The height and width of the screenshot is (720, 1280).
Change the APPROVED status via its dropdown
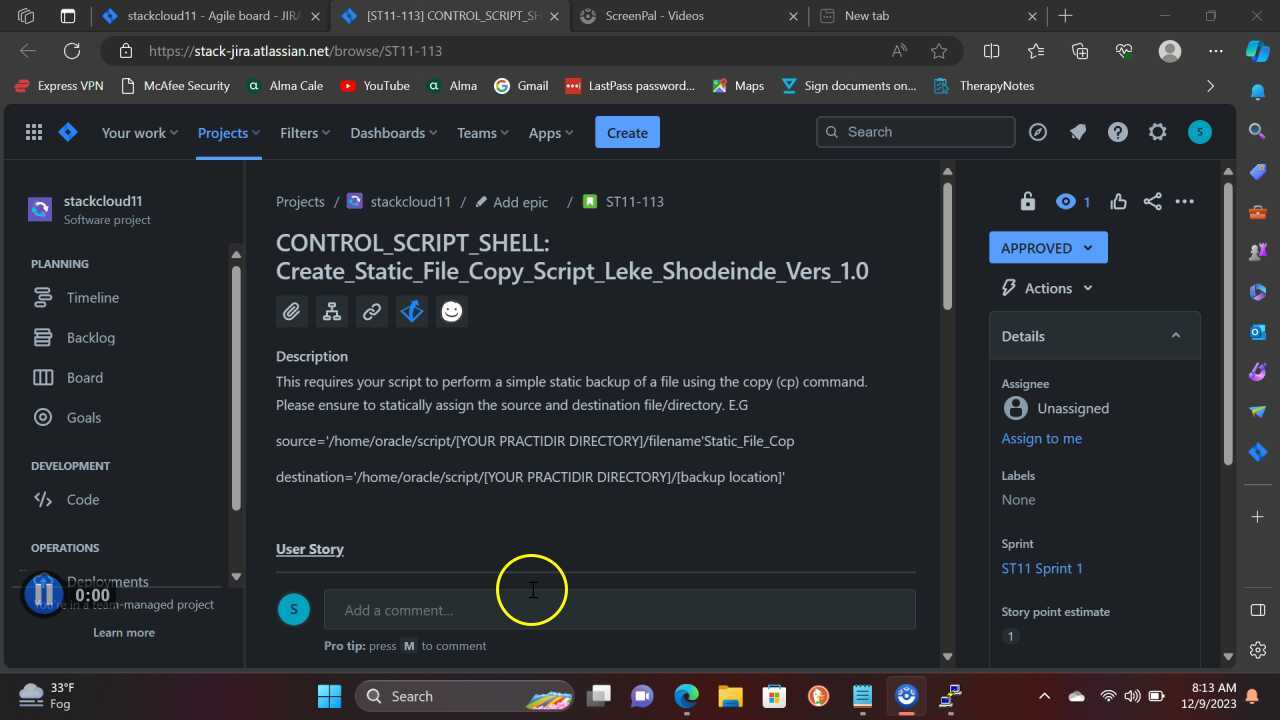pyautogui.click(x=1047, y=247)
